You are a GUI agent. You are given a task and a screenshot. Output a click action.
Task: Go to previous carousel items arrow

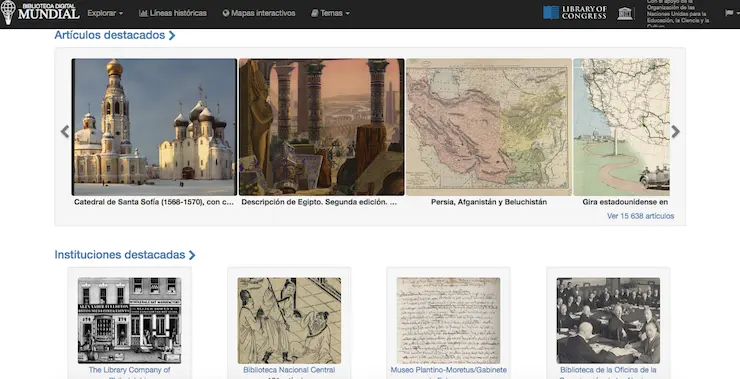[x=65, y=132]
